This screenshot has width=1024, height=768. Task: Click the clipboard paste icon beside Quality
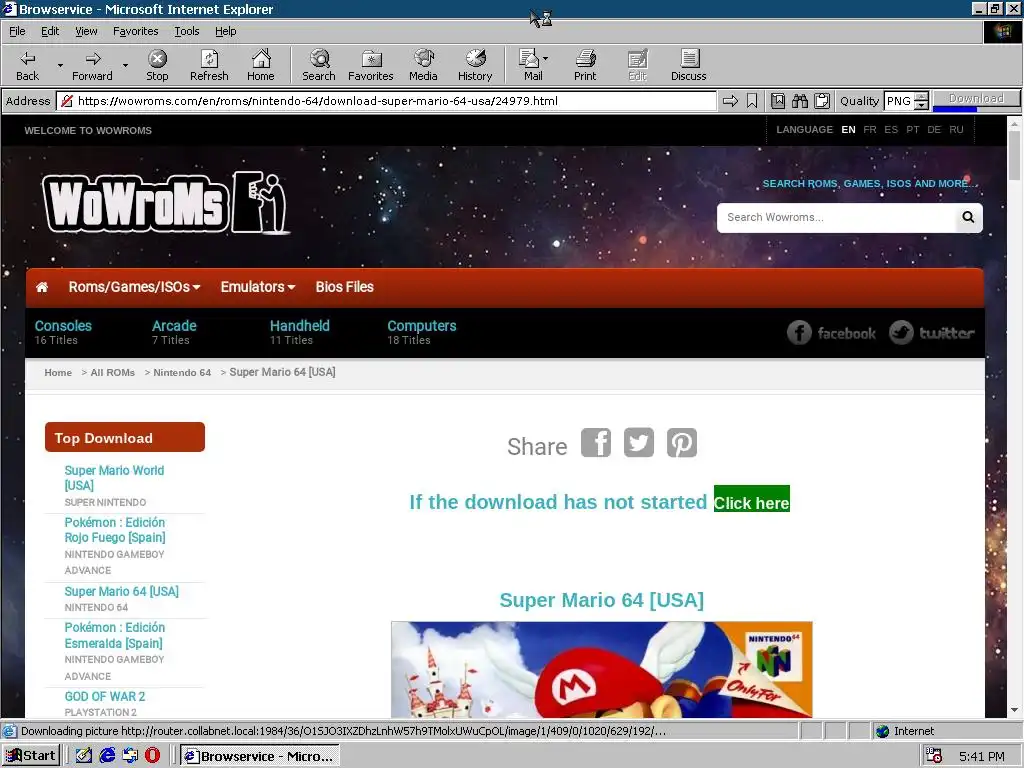[822, 101]
